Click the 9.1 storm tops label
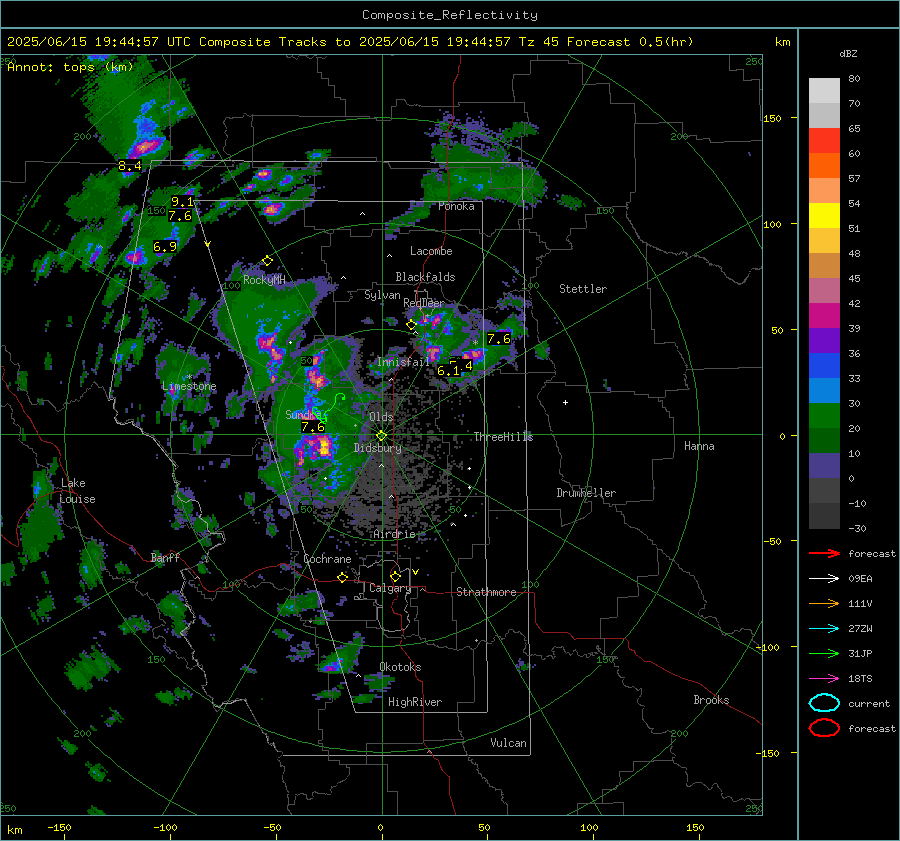900x841 pixels. tap(182, 201)
